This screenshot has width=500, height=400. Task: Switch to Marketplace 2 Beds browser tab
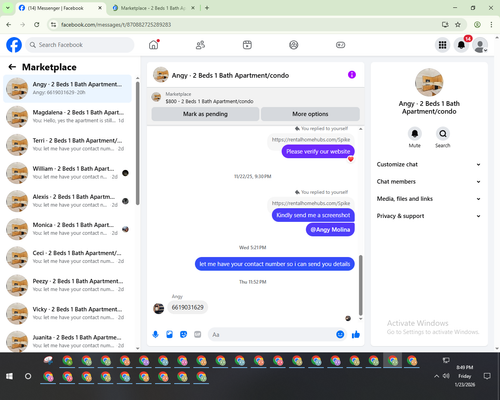(x=153, y=8)
